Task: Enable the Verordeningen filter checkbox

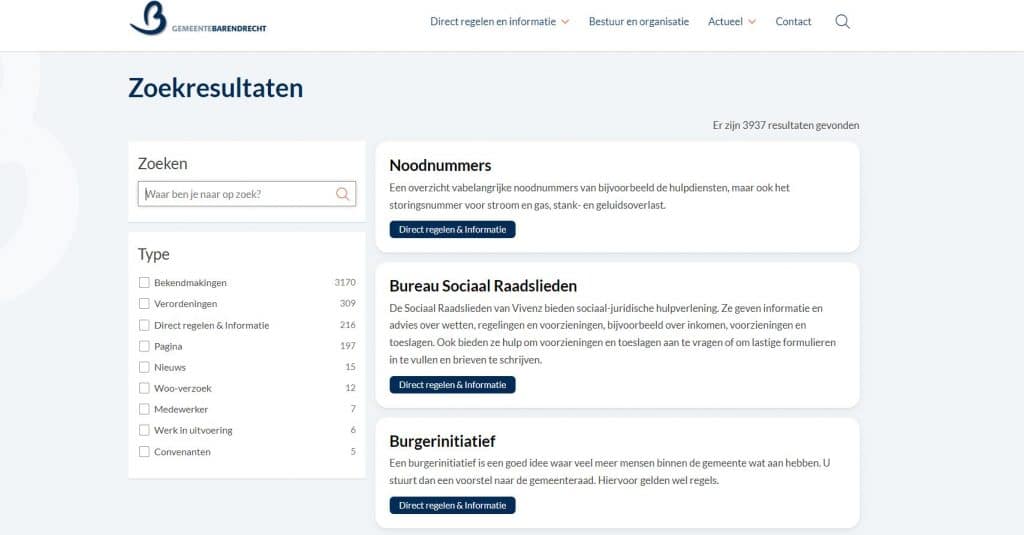Action: [x=144, y=304]
